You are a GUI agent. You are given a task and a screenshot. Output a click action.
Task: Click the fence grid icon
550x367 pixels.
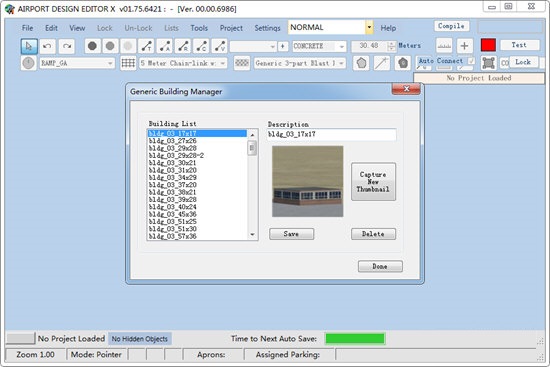pyautogui.click(x=128, y=63)
